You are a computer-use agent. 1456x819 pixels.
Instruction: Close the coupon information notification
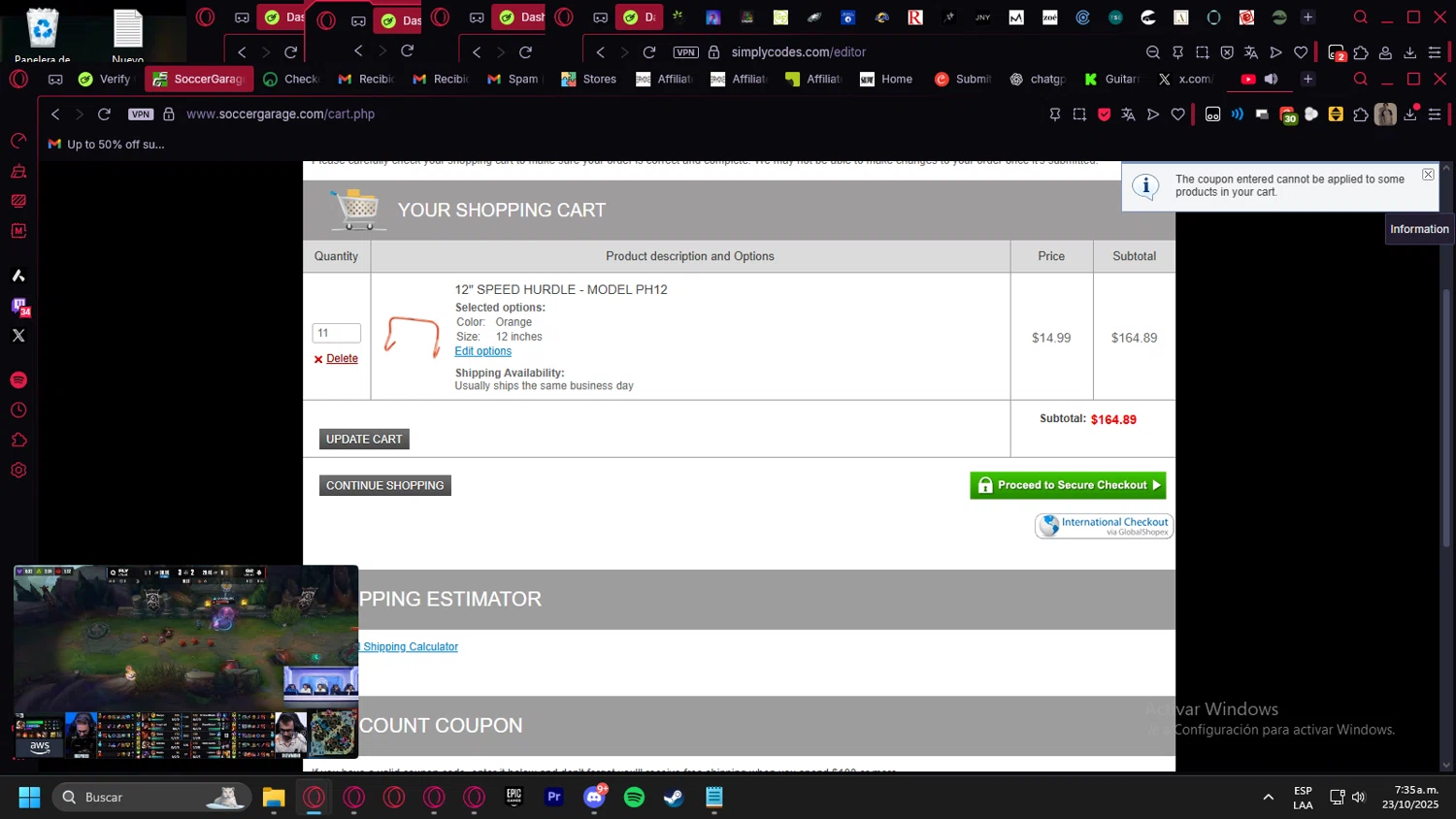pyautogui.click(x=1428, y=175)
